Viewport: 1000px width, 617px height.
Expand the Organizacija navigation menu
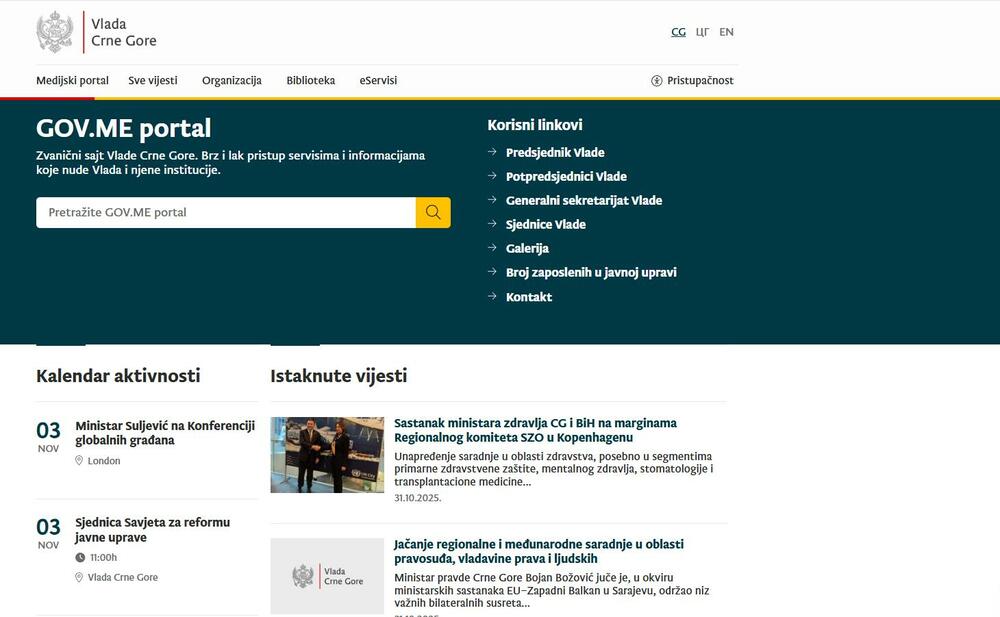[231, 81]
